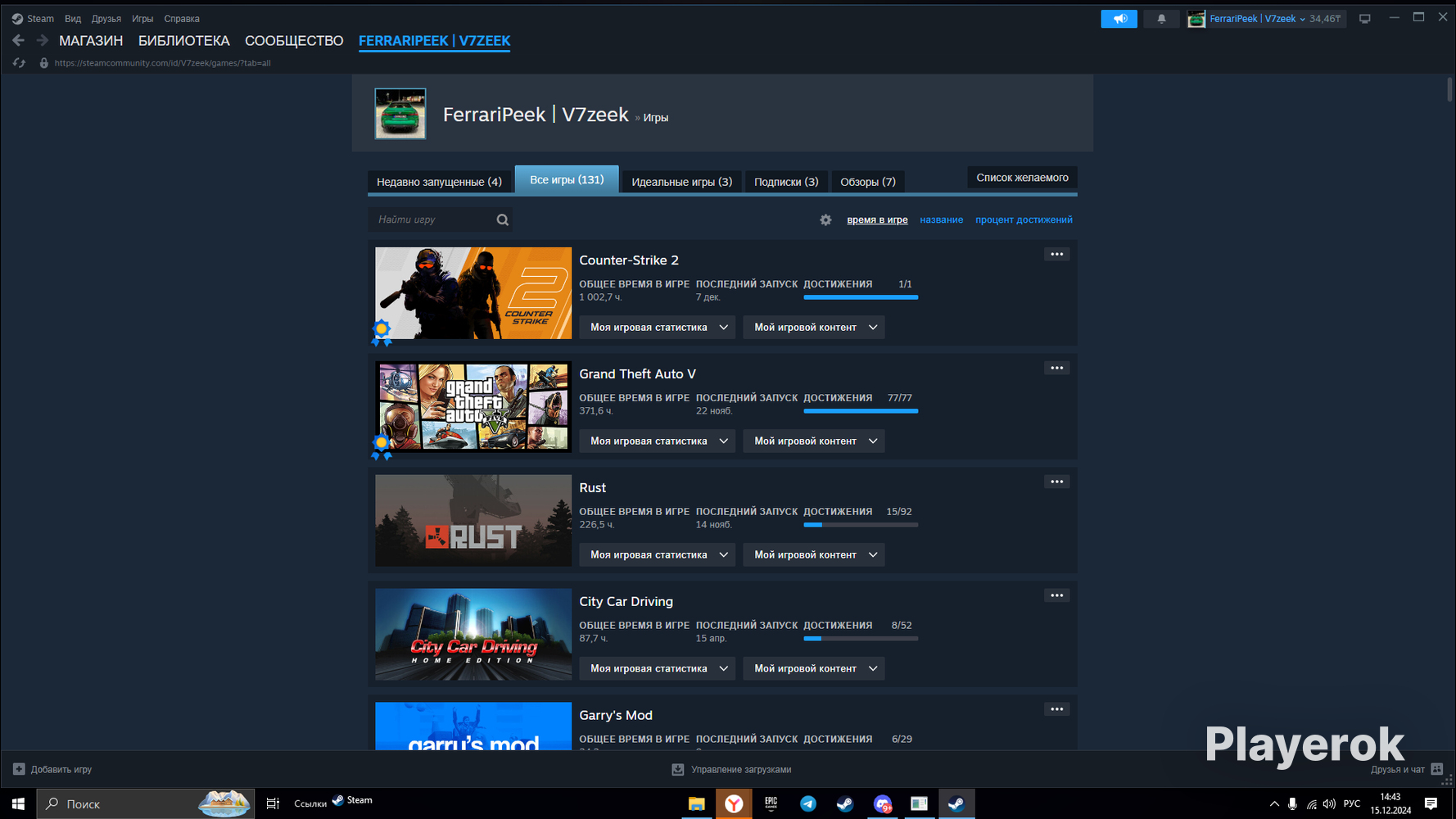Sort games by название
This screenshot has height=819, width=1456.
941,219
